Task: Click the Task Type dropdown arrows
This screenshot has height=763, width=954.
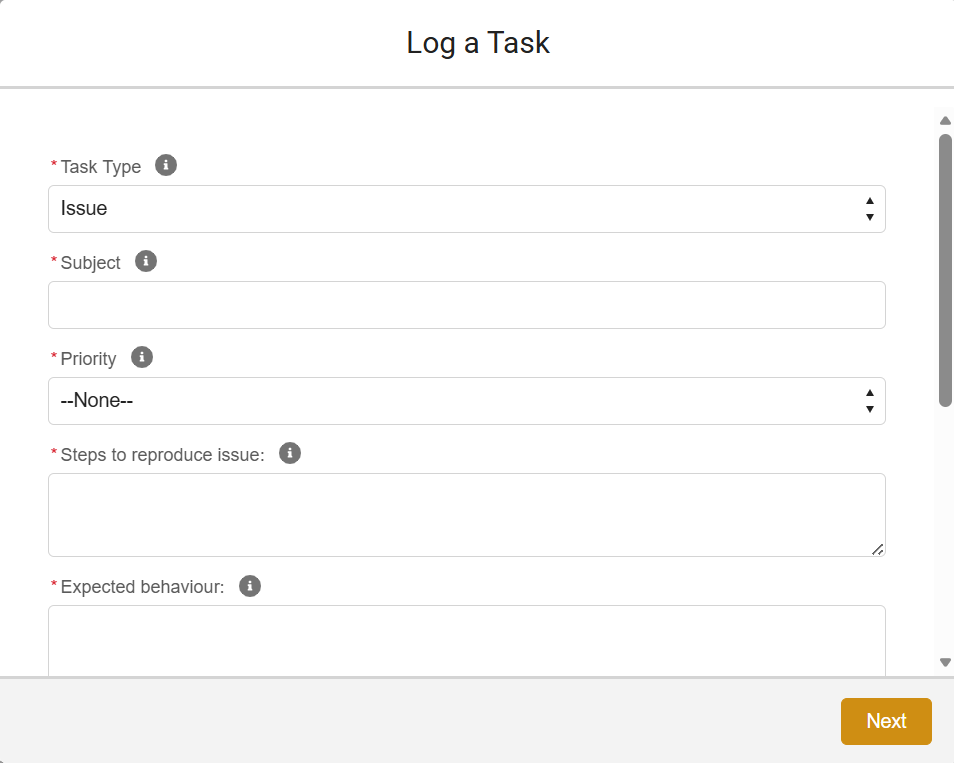Action: coord(869,209)
